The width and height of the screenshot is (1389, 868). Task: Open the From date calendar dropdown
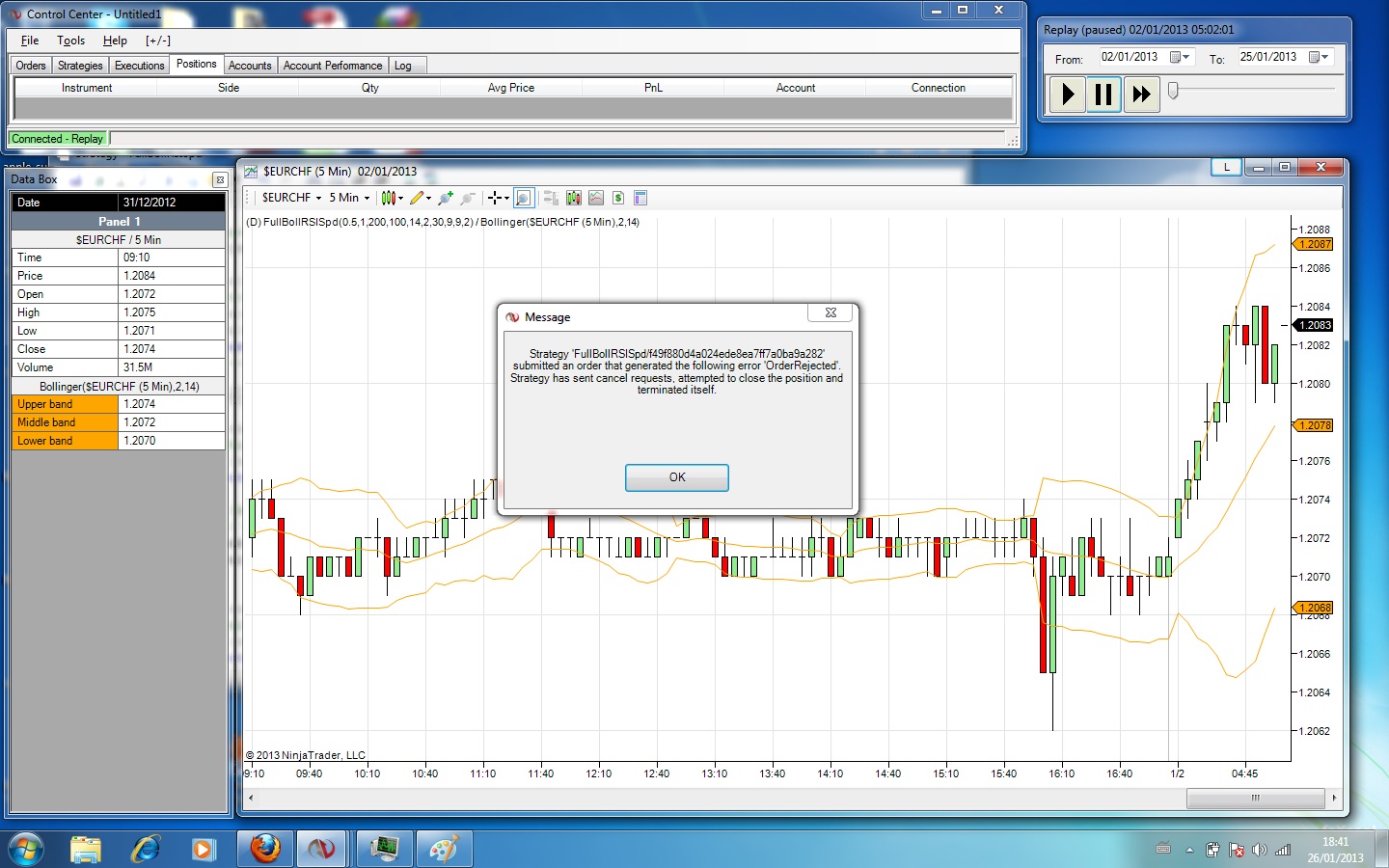tap(1180, 57)
